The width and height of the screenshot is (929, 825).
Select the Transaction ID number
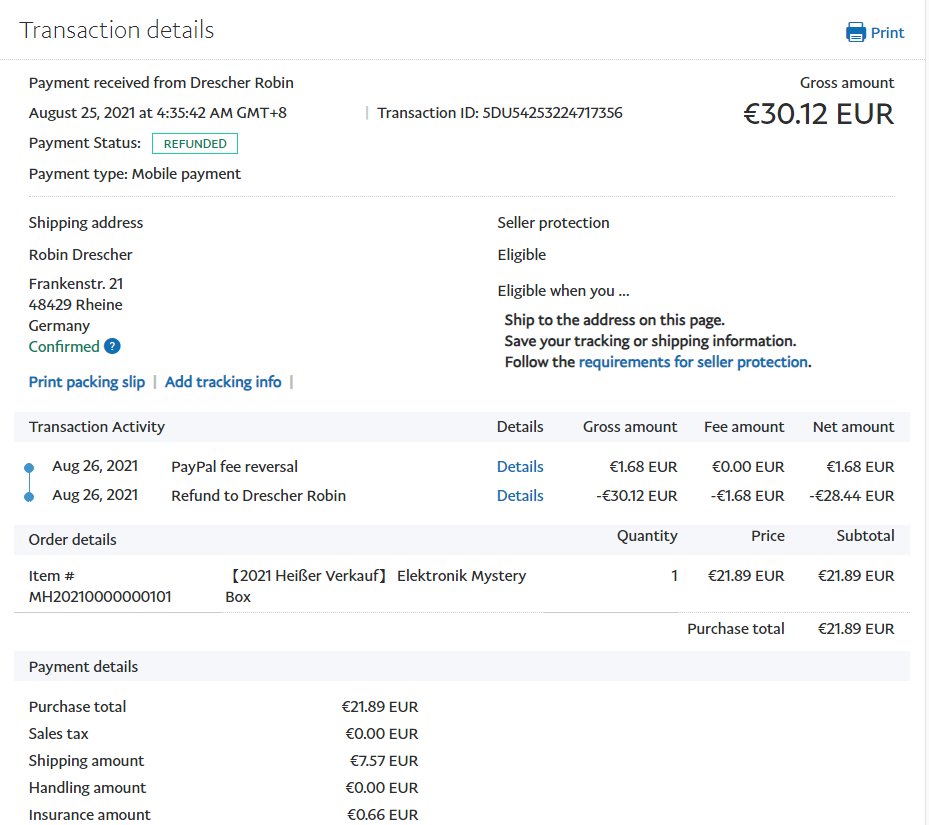552,113
